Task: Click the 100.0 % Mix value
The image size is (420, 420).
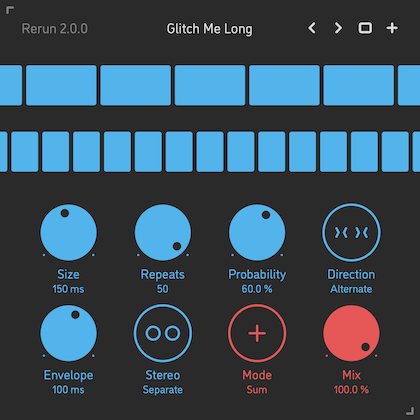Action: tap(351, 389)
